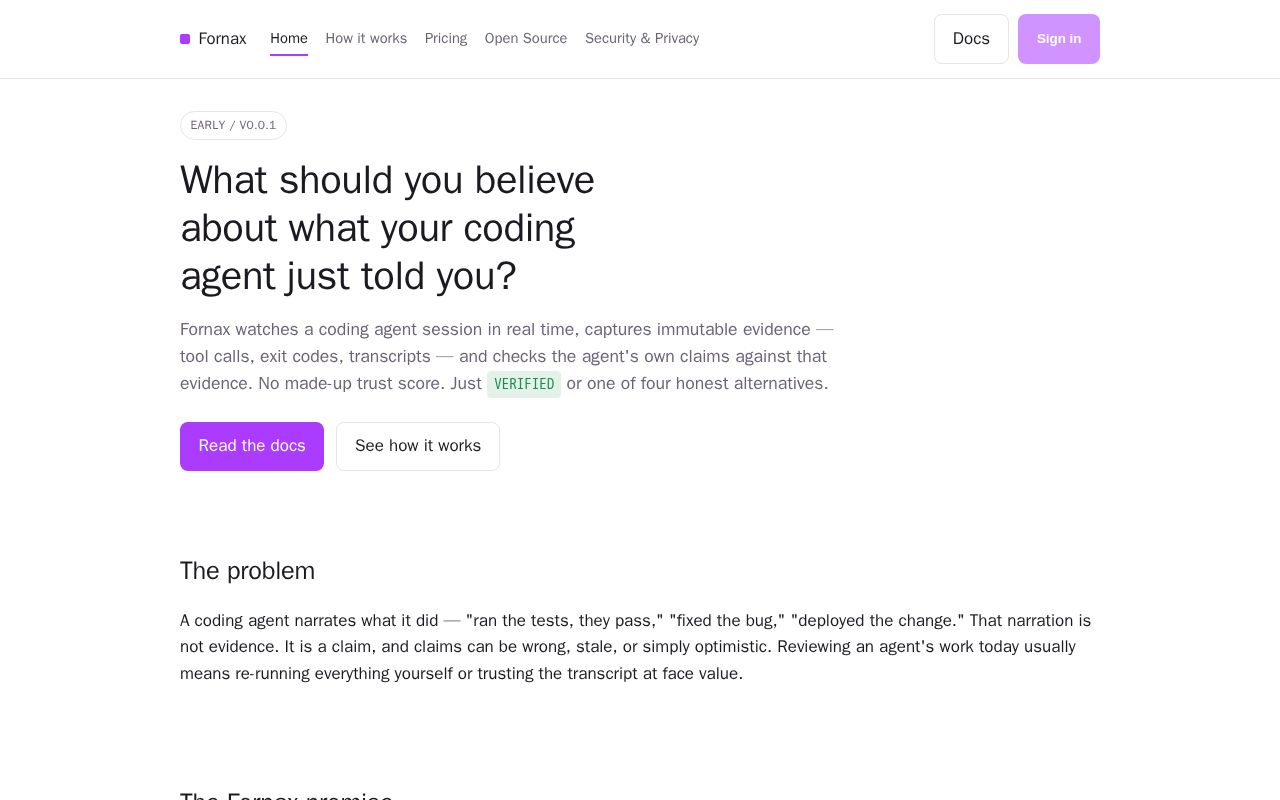The height and width of the screenshot is (800, 1280).
Task: Click the heading "The problem"
Action: [x=247, y=571]
